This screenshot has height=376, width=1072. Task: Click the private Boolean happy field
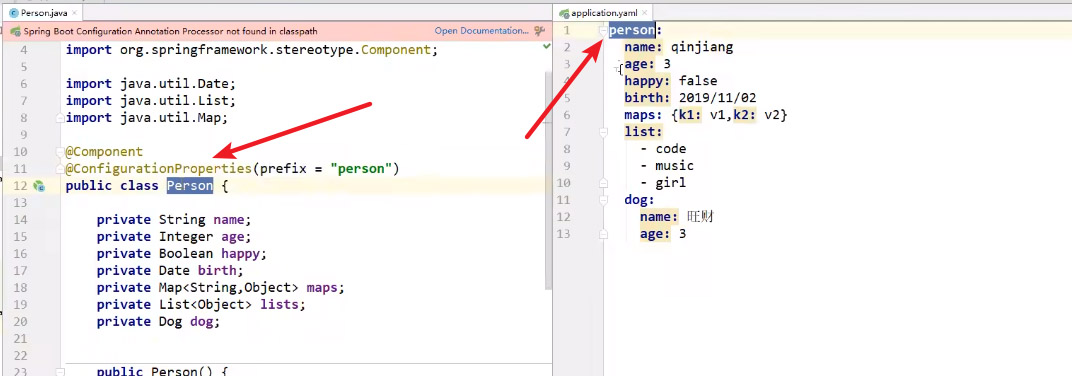[x=181, y=254]
